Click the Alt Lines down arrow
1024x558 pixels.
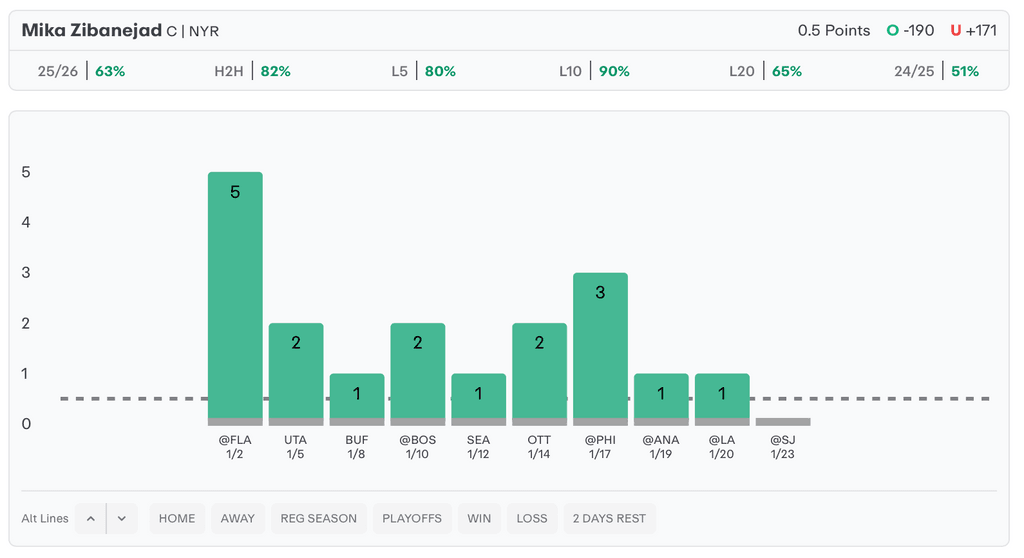coord(121,518)
